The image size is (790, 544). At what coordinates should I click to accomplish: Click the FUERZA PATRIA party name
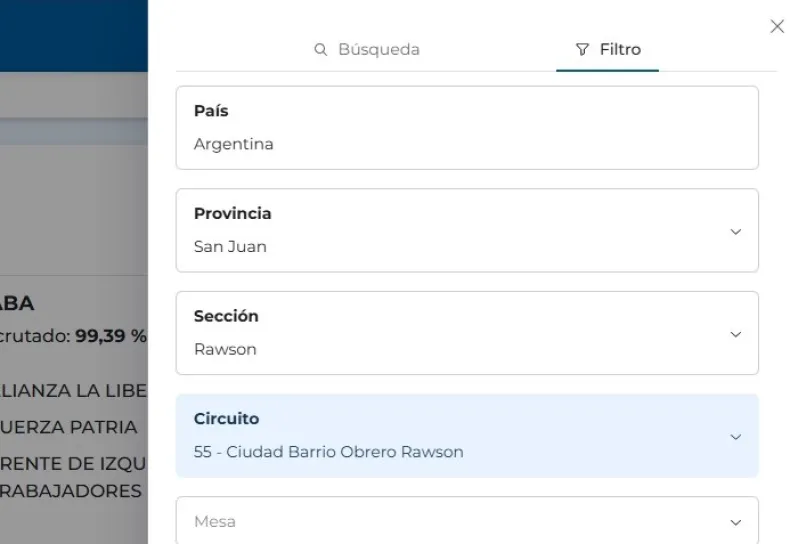(70, 427)
